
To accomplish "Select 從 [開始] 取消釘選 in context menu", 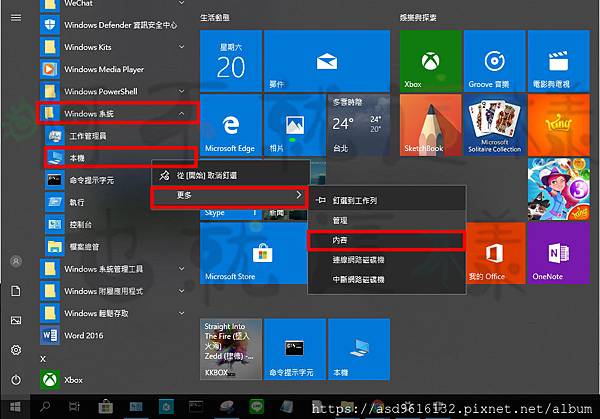I will (231, 176).
